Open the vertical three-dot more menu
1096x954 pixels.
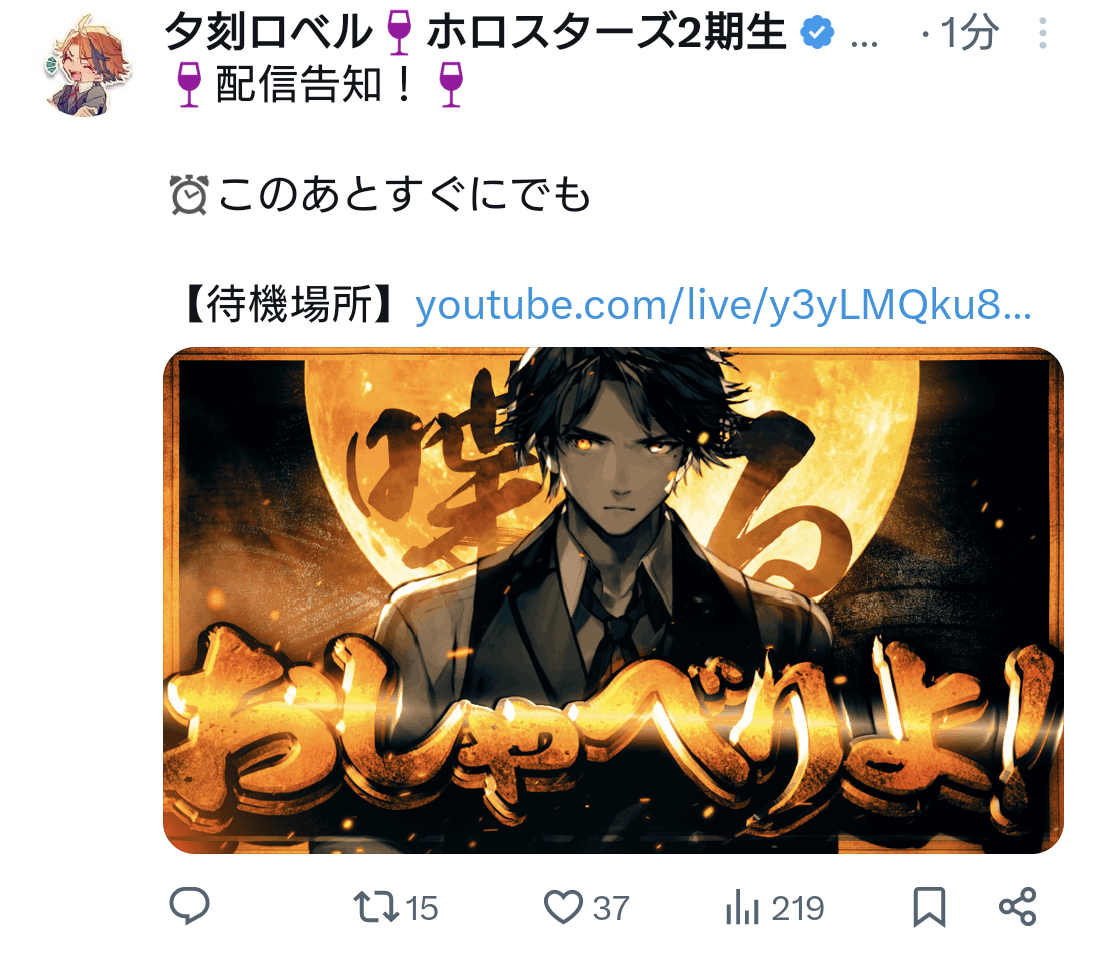(1043, 33)
